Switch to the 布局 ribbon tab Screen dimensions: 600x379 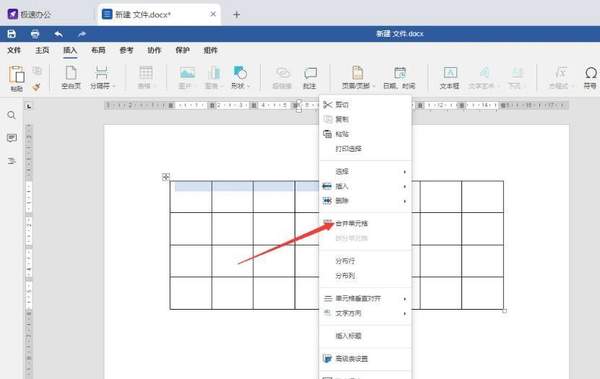click(98, 50)
